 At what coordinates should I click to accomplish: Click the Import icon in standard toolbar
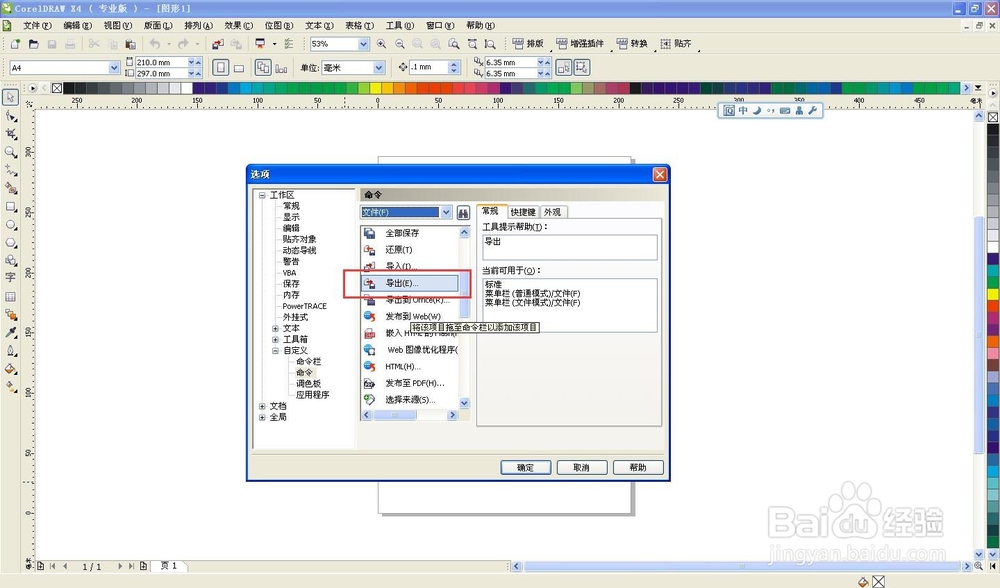pyautogui.click(x=218, y=44)
